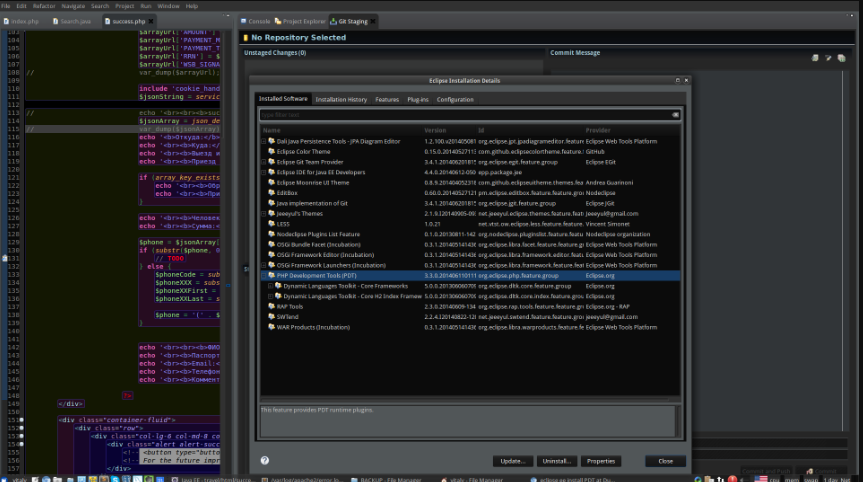This screenshot has width=863, height=482.
Task: Expand Eclipse IDE for Java EE Developers
Action: 264,172
